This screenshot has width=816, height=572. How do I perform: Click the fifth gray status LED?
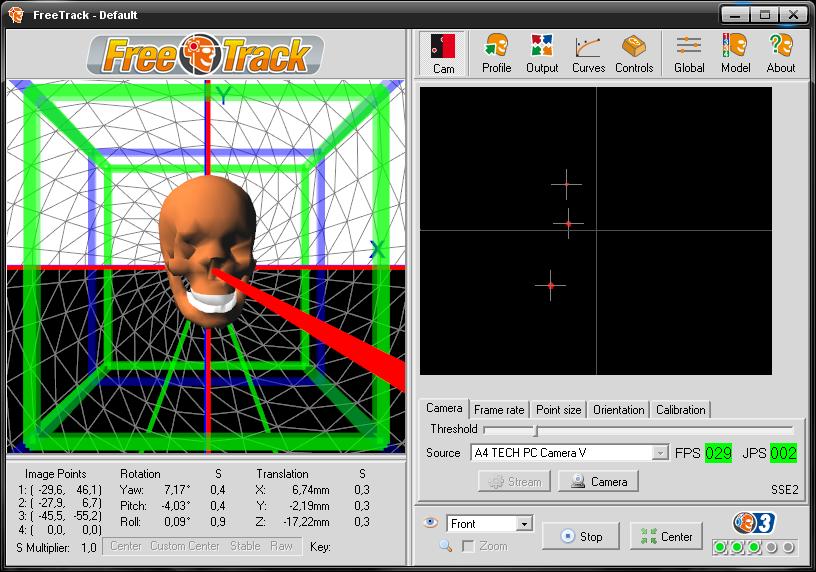[x=788, y=547]
